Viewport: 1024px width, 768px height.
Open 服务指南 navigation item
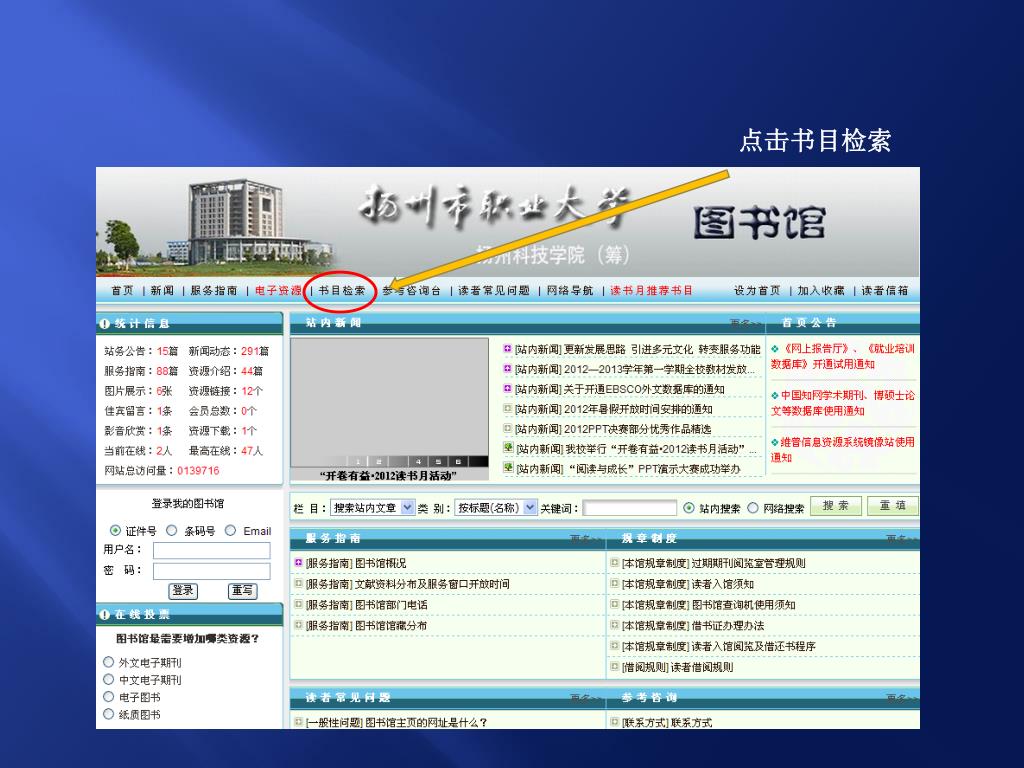tap(214, 291)
